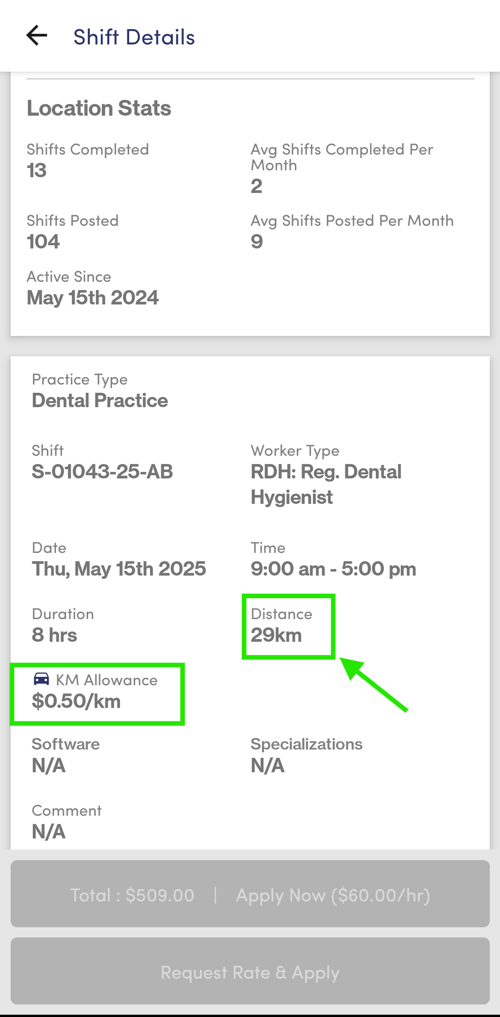Tap the back arrow icon
Image resolution: width=500 pixels, height=1017 pixels.
[x=37, y=36]
